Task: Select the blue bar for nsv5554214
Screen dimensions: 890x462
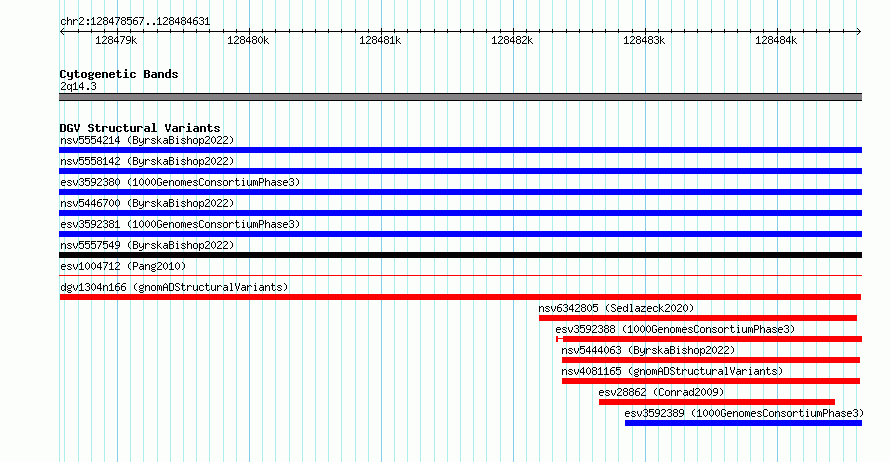Action: click(460, 150)
